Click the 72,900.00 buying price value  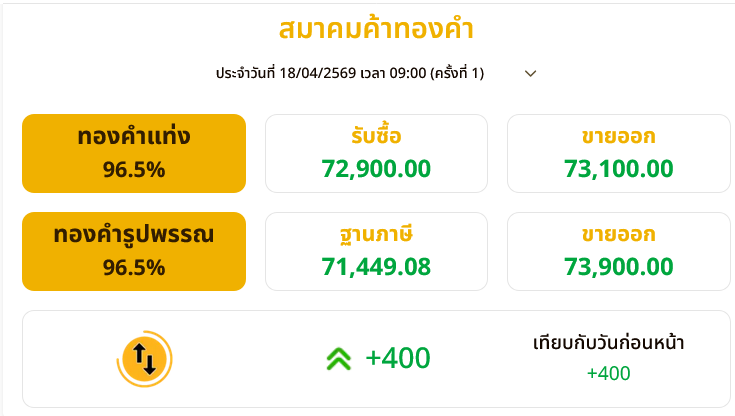coord(376,168)
